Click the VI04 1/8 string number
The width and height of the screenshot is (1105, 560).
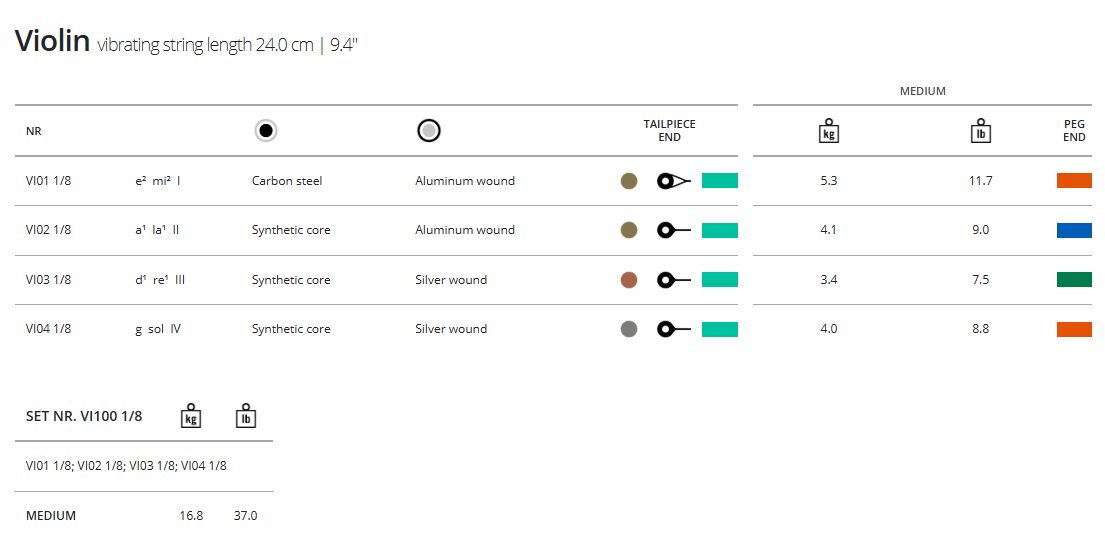pyautogui.click(x=48, y=329)
